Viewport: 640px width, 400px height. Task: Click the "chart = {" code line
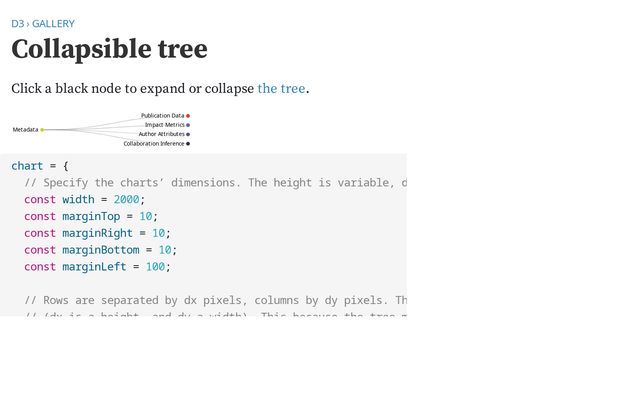(x=40, y=166)
